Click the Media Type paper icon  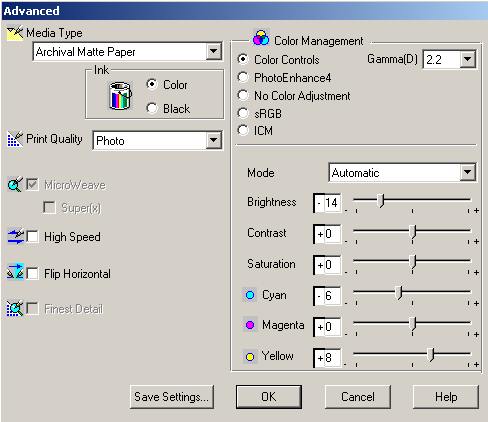(x=15, y=33)
